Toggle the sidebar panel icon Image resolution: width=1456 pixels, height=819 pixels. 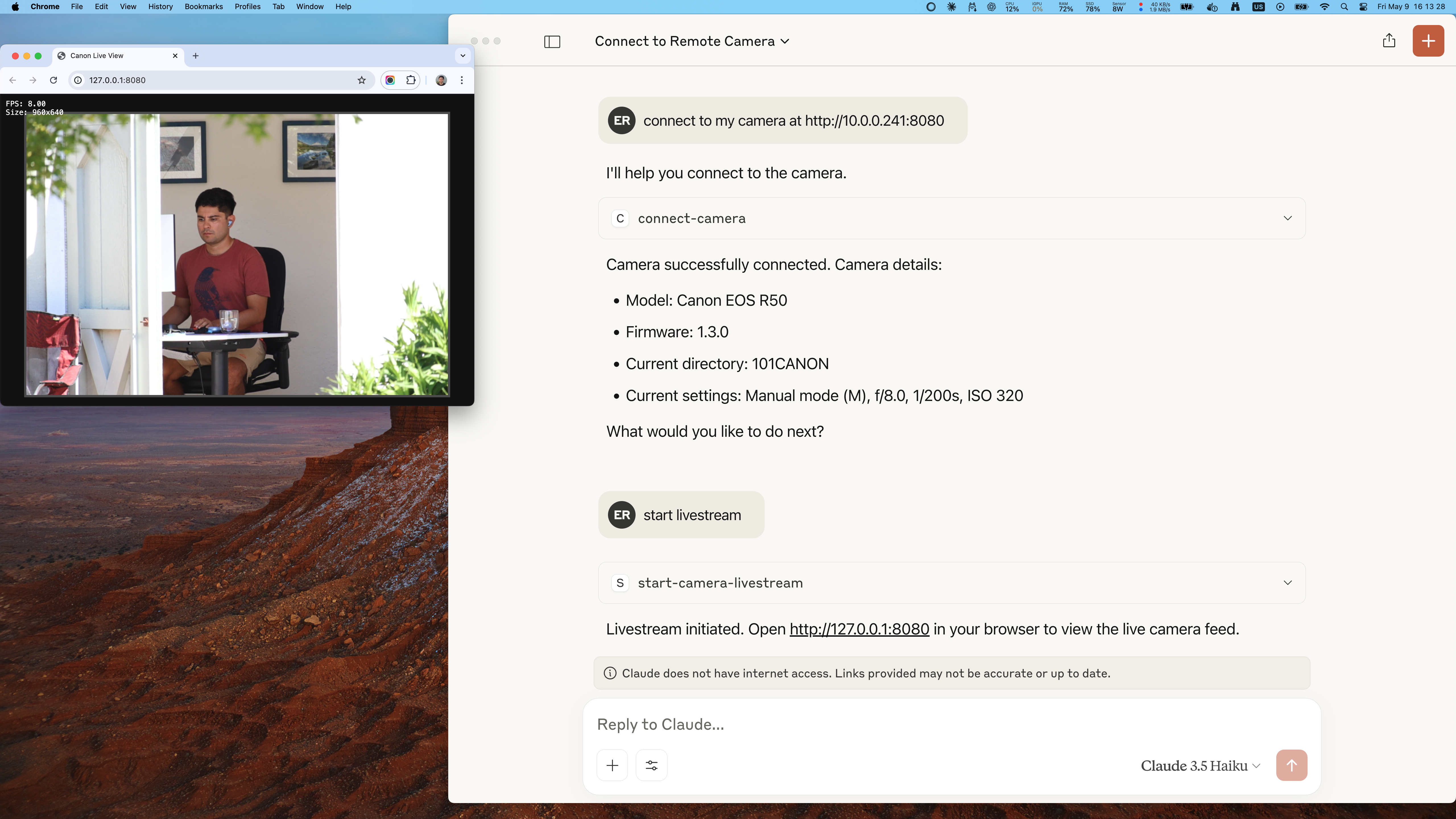552,42
